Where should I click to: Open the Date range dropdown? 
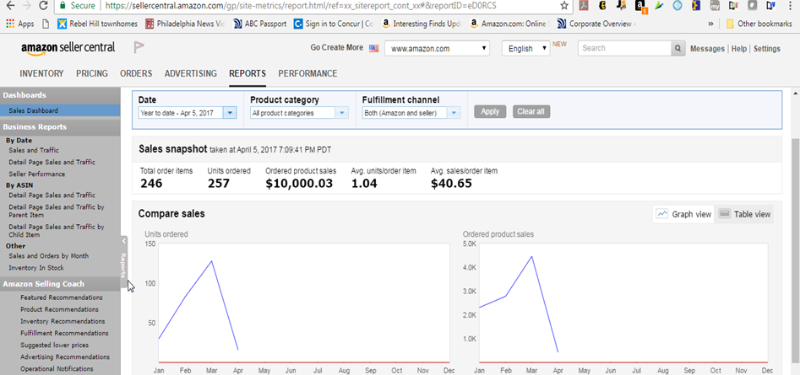[187, 113]
